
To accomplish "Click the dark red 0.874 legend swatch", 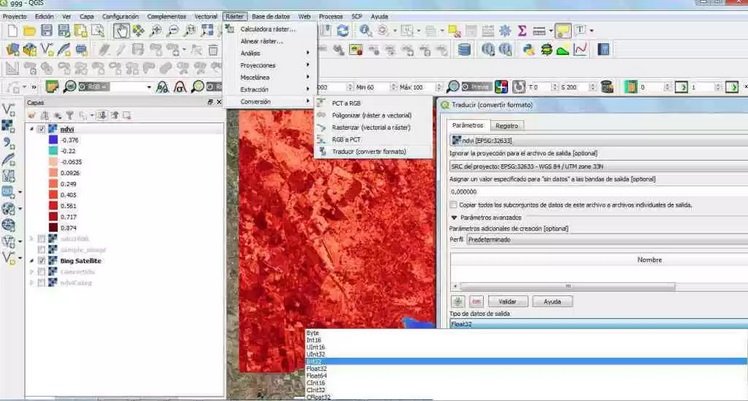I will [51, 227].
